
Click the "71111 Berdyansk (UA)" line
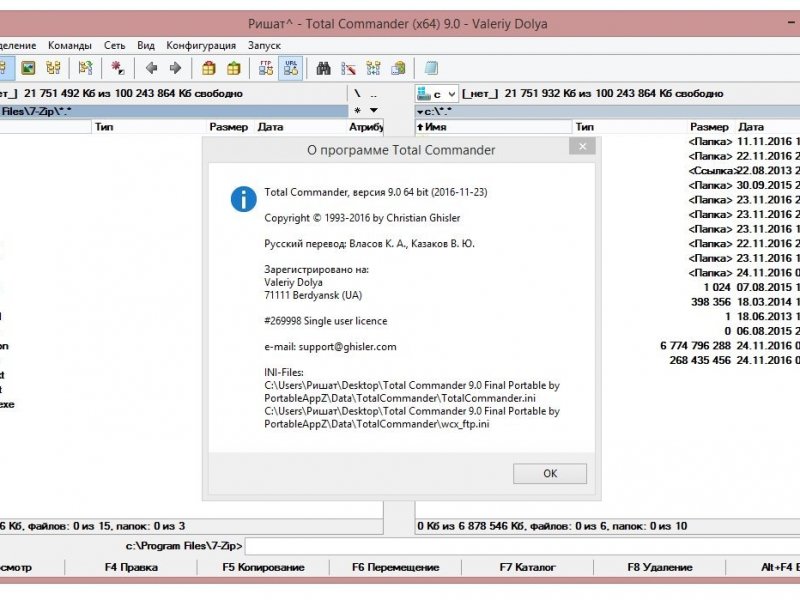click(x=313, y=295)
